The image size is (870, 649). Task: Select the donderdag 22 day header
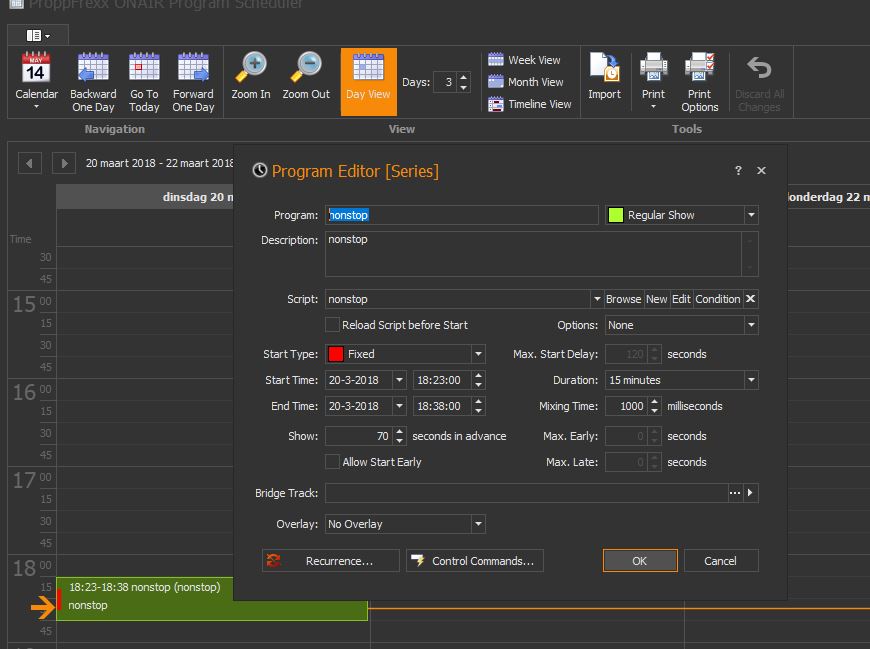pyautogui.click(x=828, y=197)
